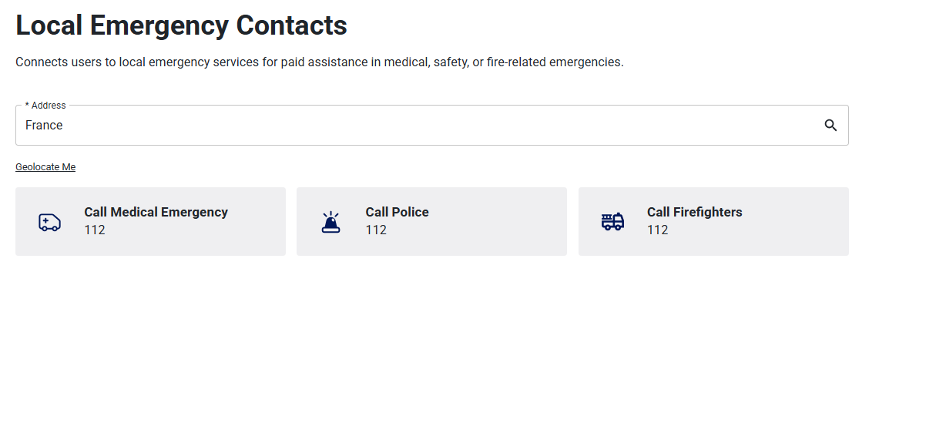Click the ambulance icon
Viewport: 936px width, 424px height.
[x=49, y=222]
